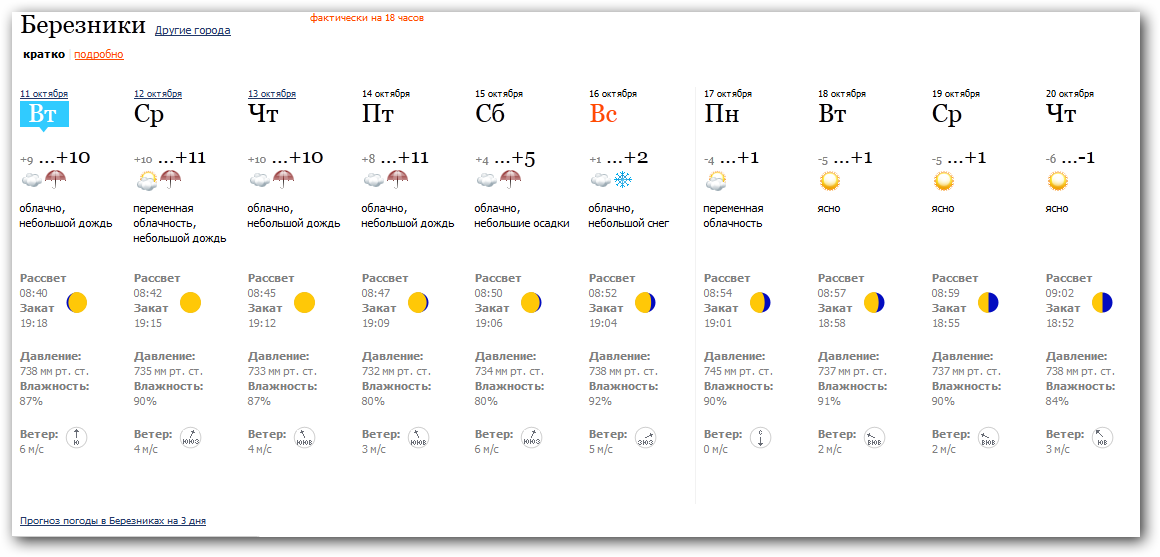Open the 13 октября date link

pos(272,94)
